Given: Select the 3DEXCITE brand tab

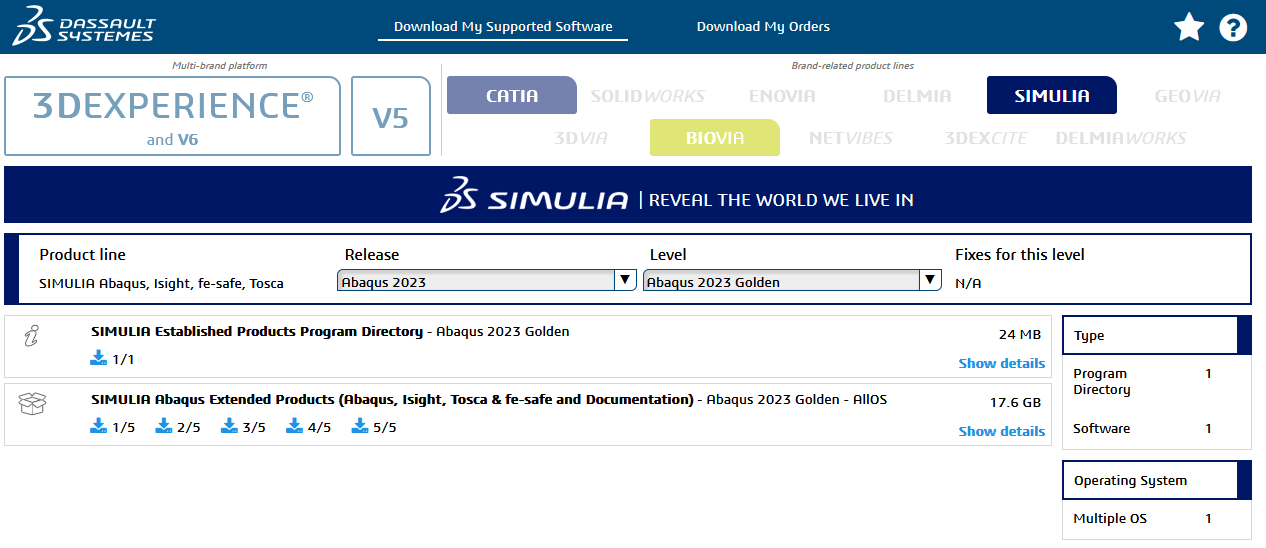Looking at the screenshot, I should pos(986,138).
